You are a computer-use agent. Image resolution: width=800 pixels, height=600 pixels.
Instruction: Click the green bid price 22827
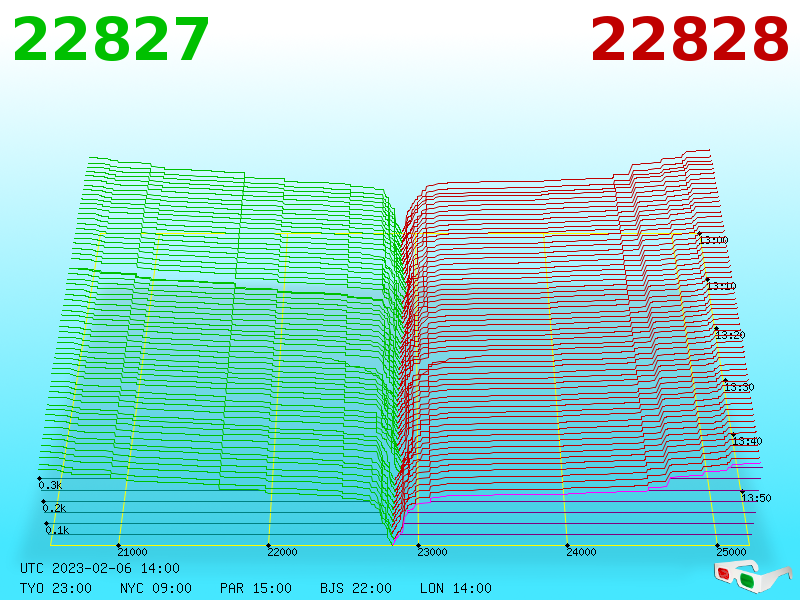point(111,40)
